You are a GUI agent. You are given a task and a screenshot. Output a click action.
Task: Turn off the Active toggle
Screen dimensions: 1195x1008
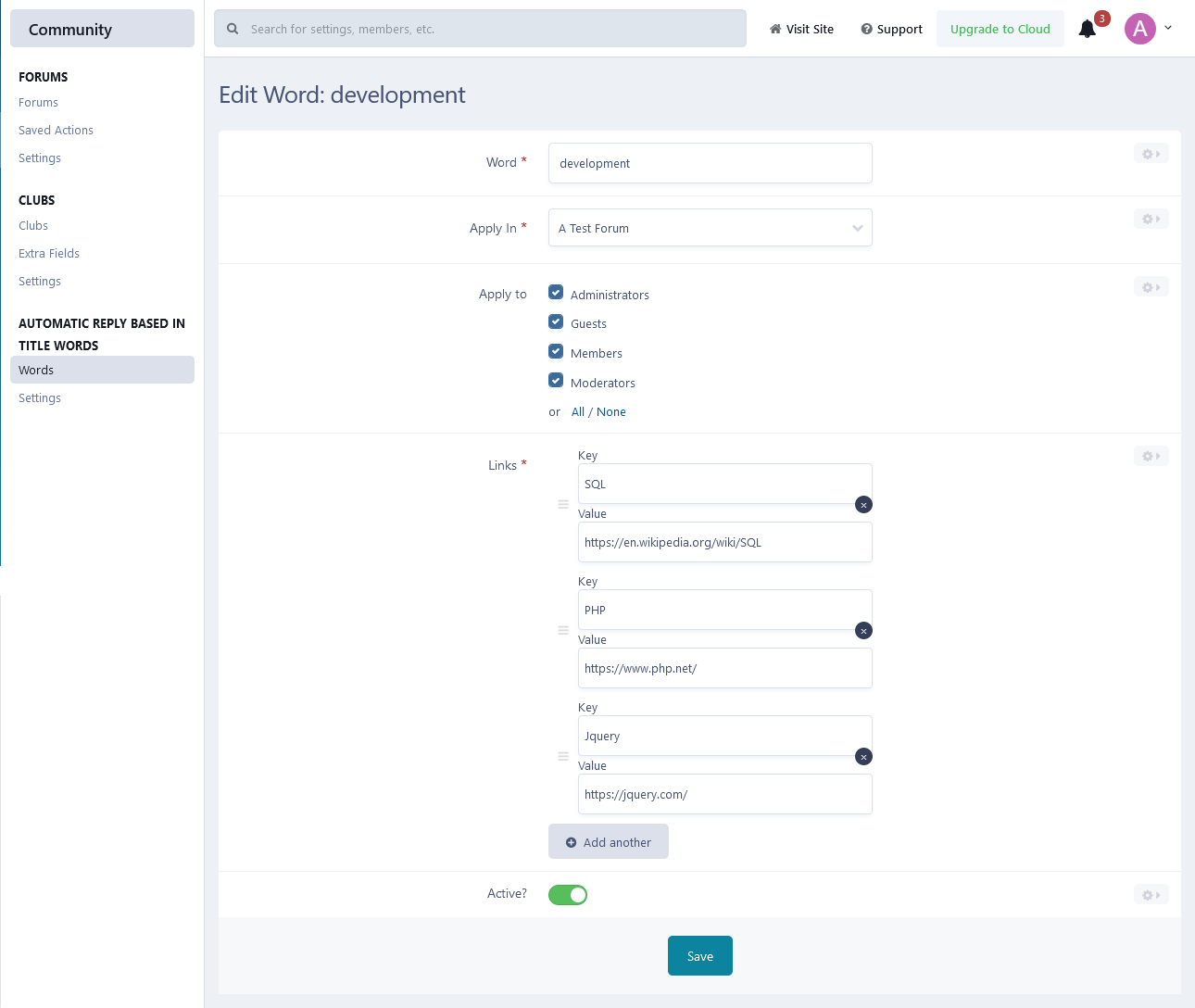[x=568, y=895]
